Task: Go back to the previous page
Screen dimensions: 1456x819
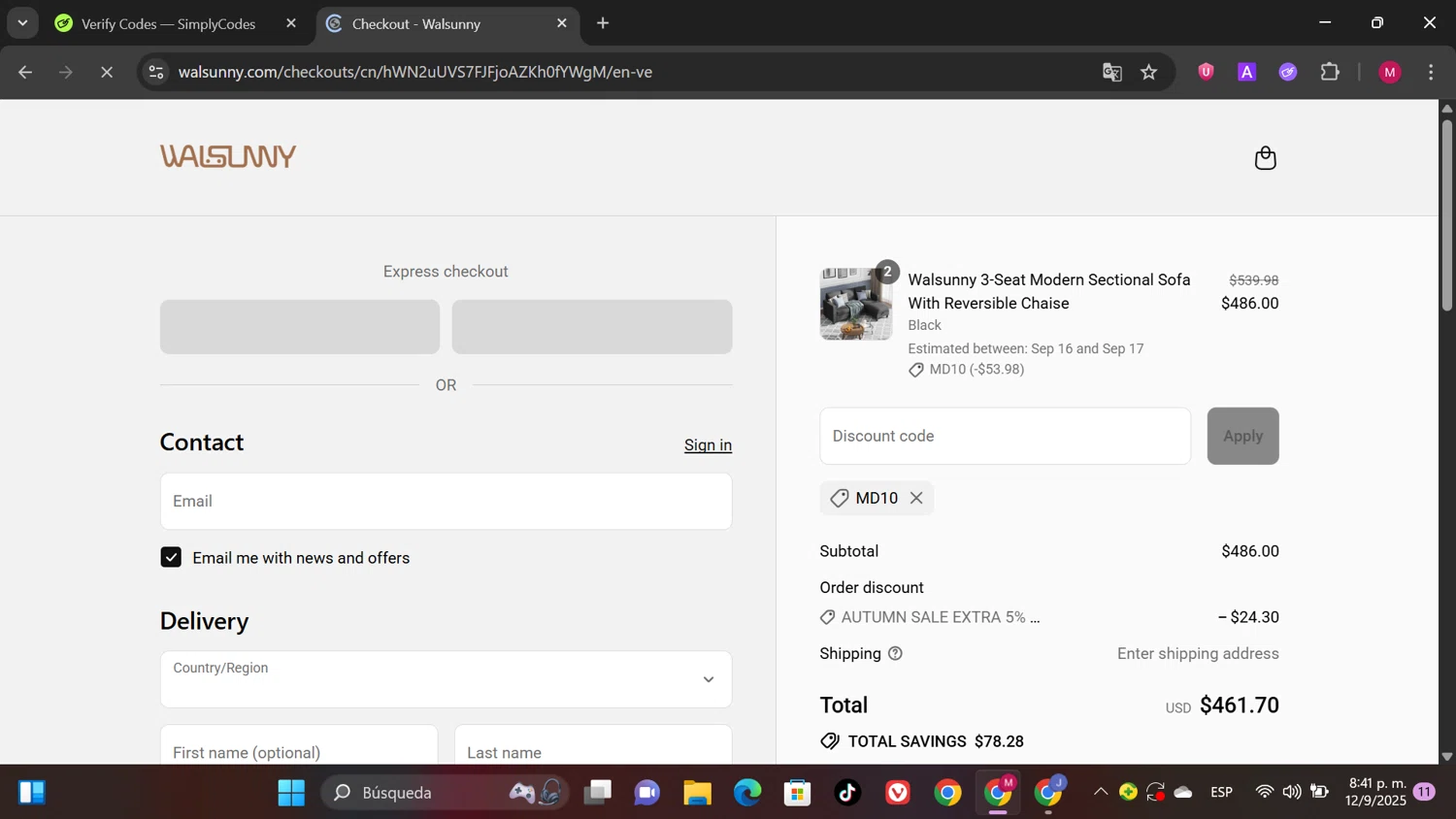Action: coord(25,72)
